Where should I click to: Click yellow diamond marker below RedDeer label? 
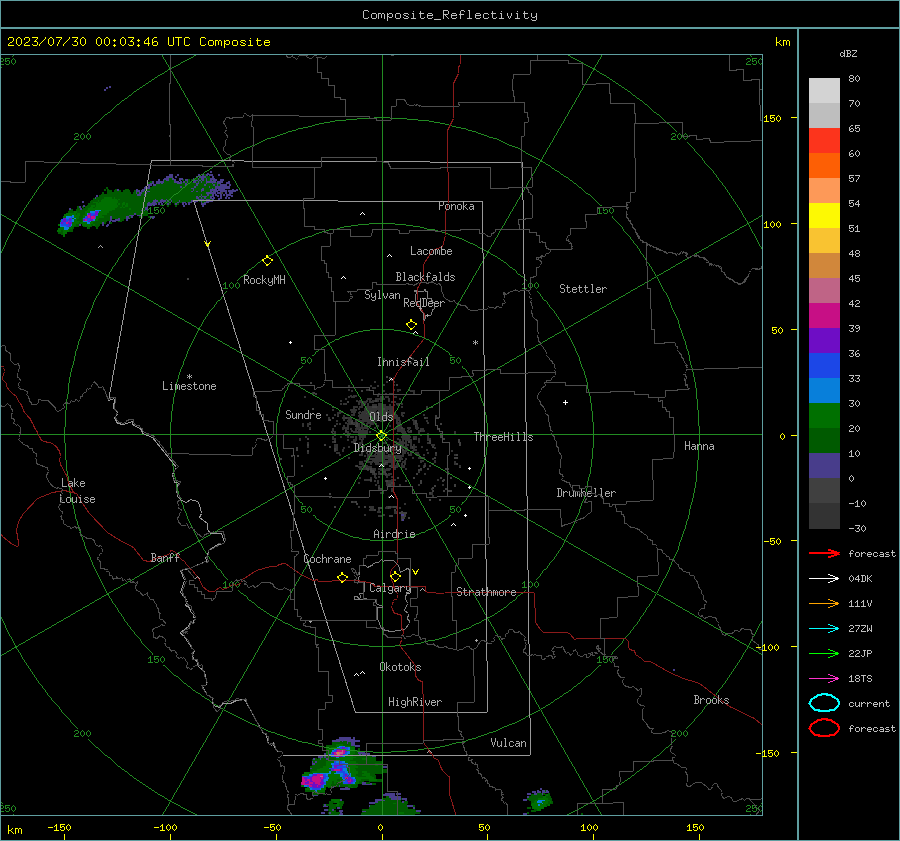[411, 325]
